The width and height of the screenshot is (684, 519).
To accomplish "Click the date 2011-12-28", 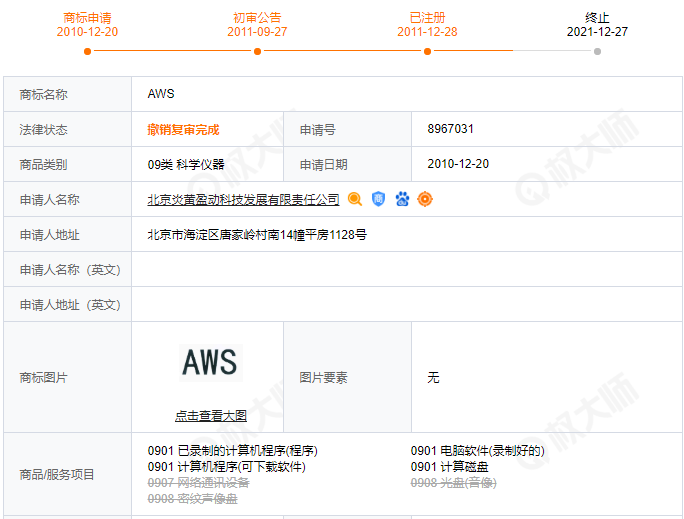I will 428,32.
